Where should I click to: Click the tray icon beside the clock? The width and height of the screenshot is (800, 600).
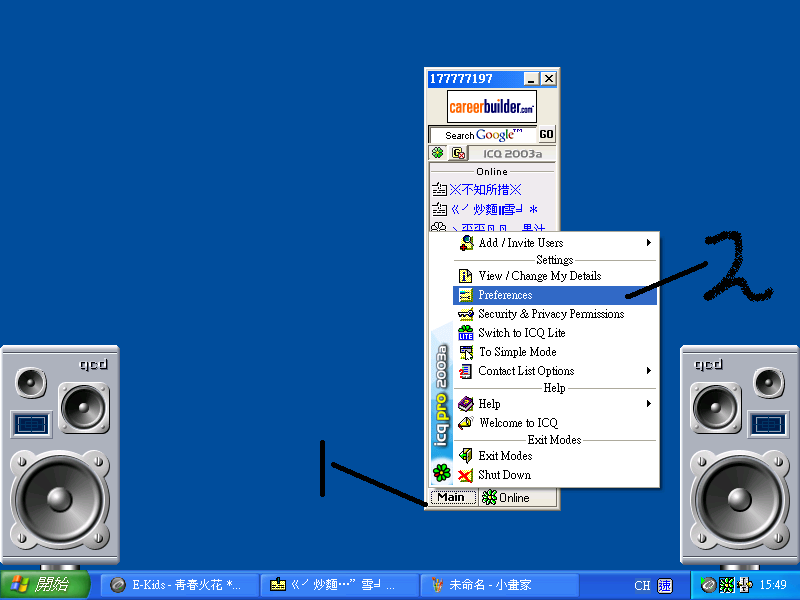tap(744, 585)
